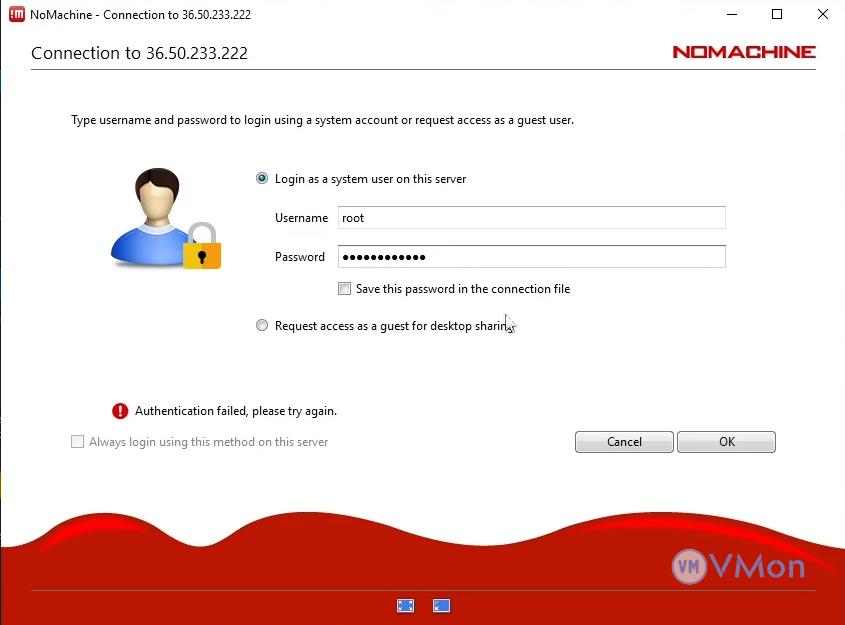Click the 'Type username and password' instruction text
Screen dimensions: 845x625
coord(322,120)
